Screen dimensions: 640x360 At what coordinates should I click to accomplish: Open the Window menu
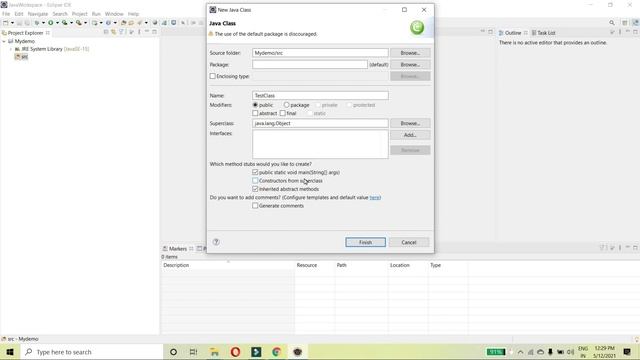tap(114, 14)
